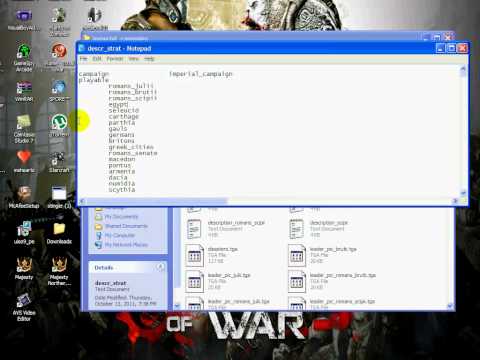Select leader_pic_romans_brutii.tga file icon
This screenshot has width=480, height=360.
[x=297, y=281]
